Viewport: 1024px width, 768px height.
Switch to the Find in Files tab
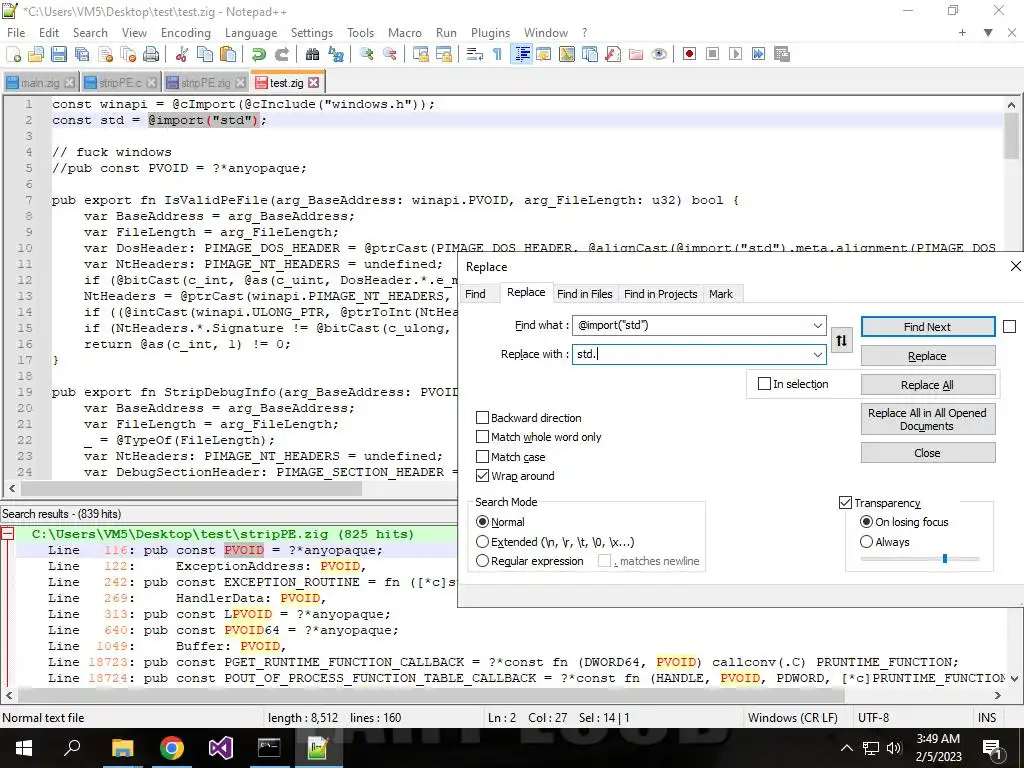click(x=584, y=294)
